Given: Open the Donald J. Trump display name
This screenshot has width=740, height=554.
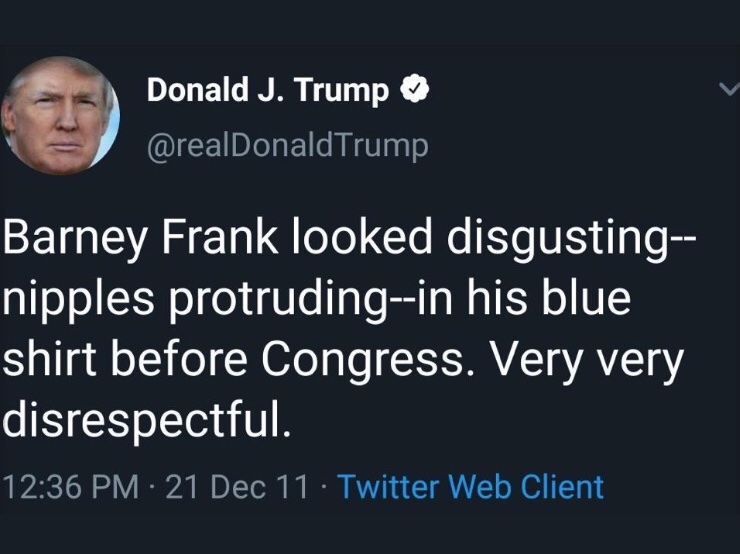Looking at the screenshot, I should coord(268,92).
